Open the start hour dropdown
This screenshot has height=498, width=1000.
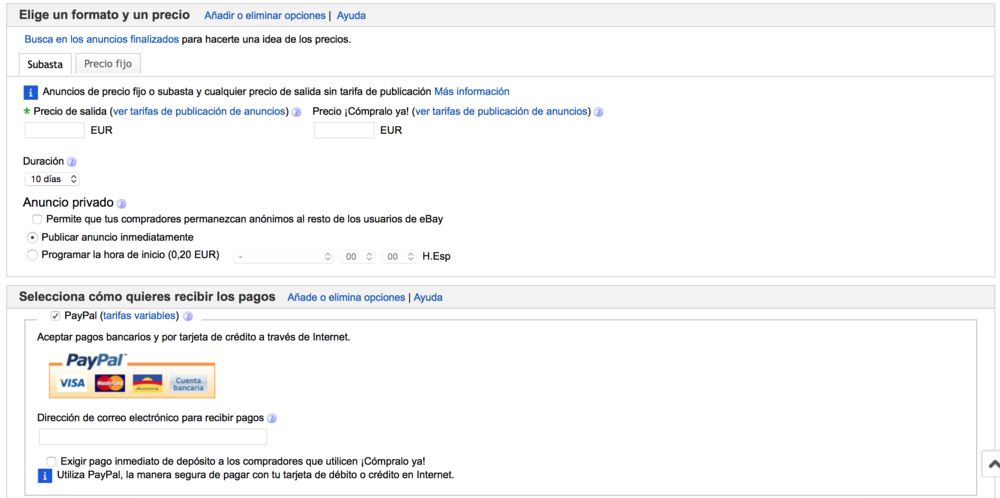(357, 257)
